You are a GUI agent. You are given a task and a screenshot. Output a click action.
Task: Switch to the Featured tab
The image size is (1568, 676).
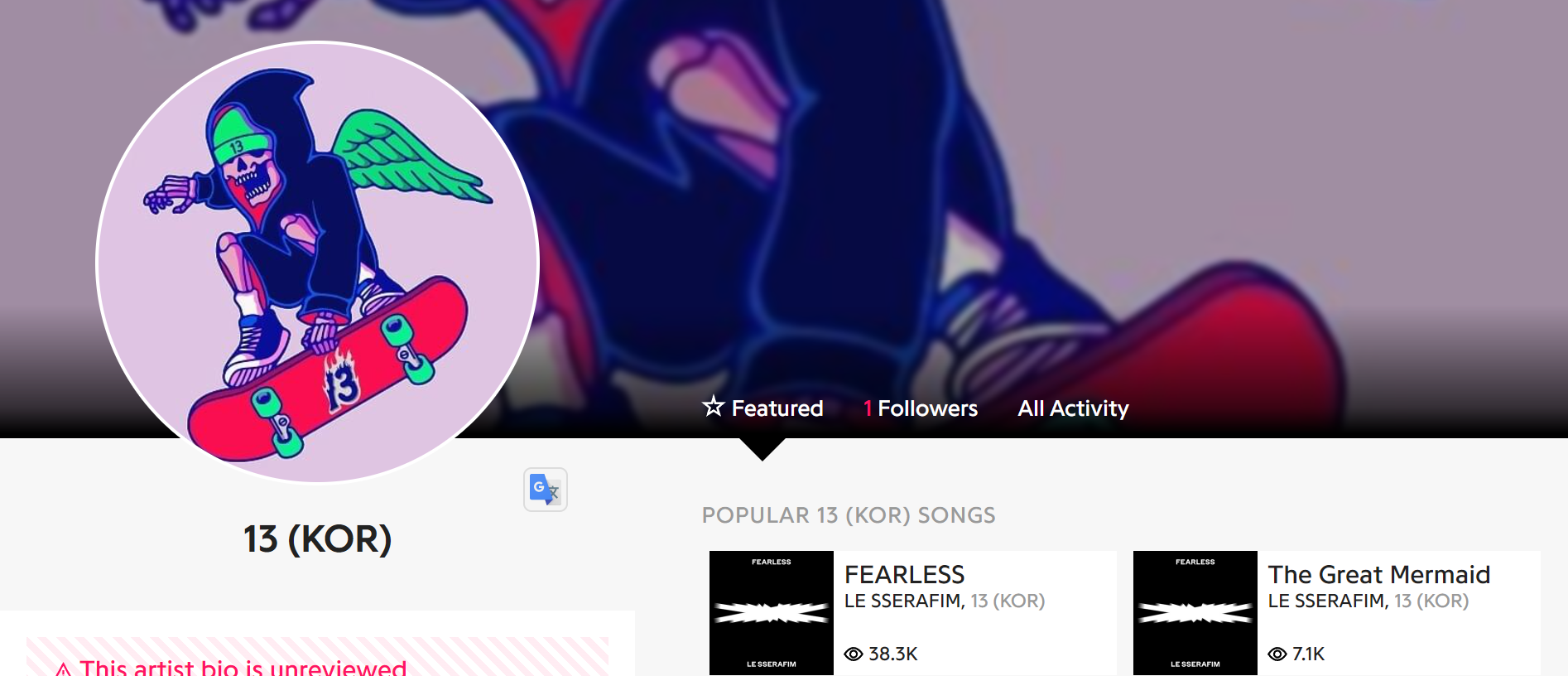pyautogui.click(x=762, y=408)
